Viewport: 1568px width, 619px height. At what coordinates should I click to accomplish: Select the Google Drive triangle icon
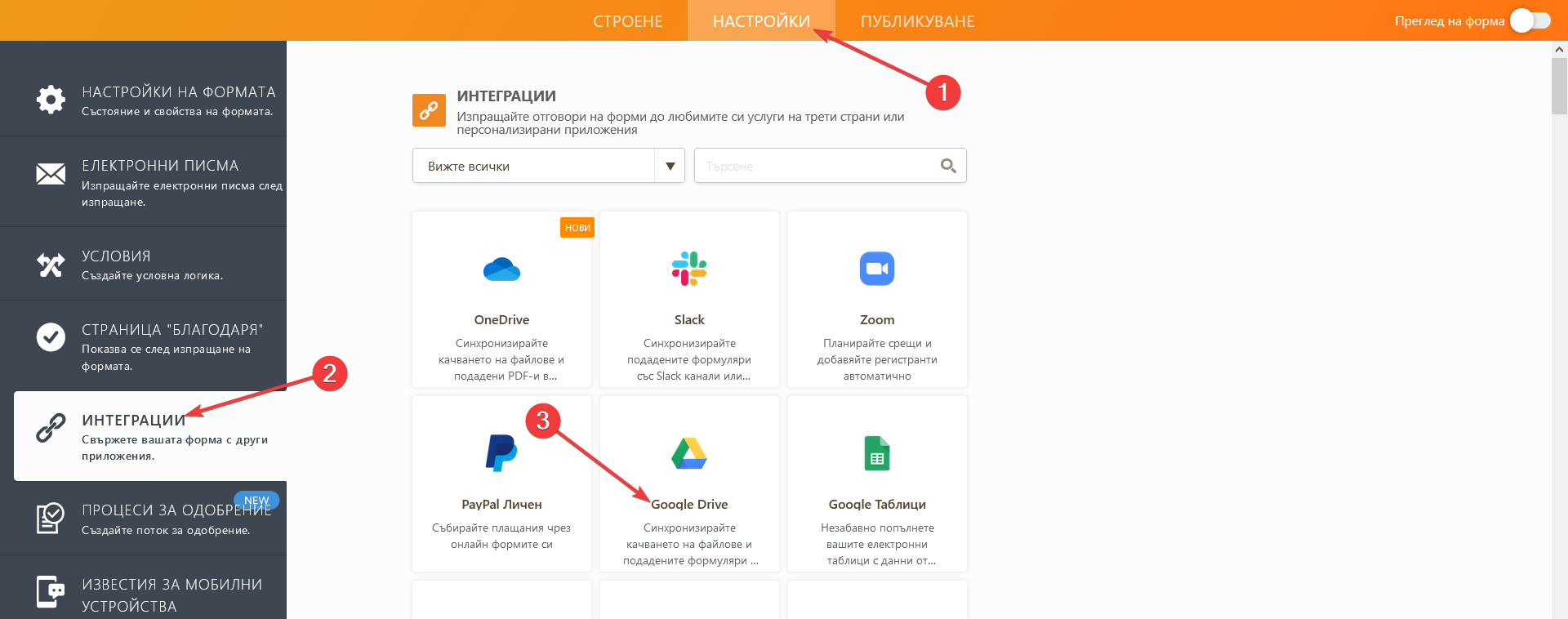[689, 453]
